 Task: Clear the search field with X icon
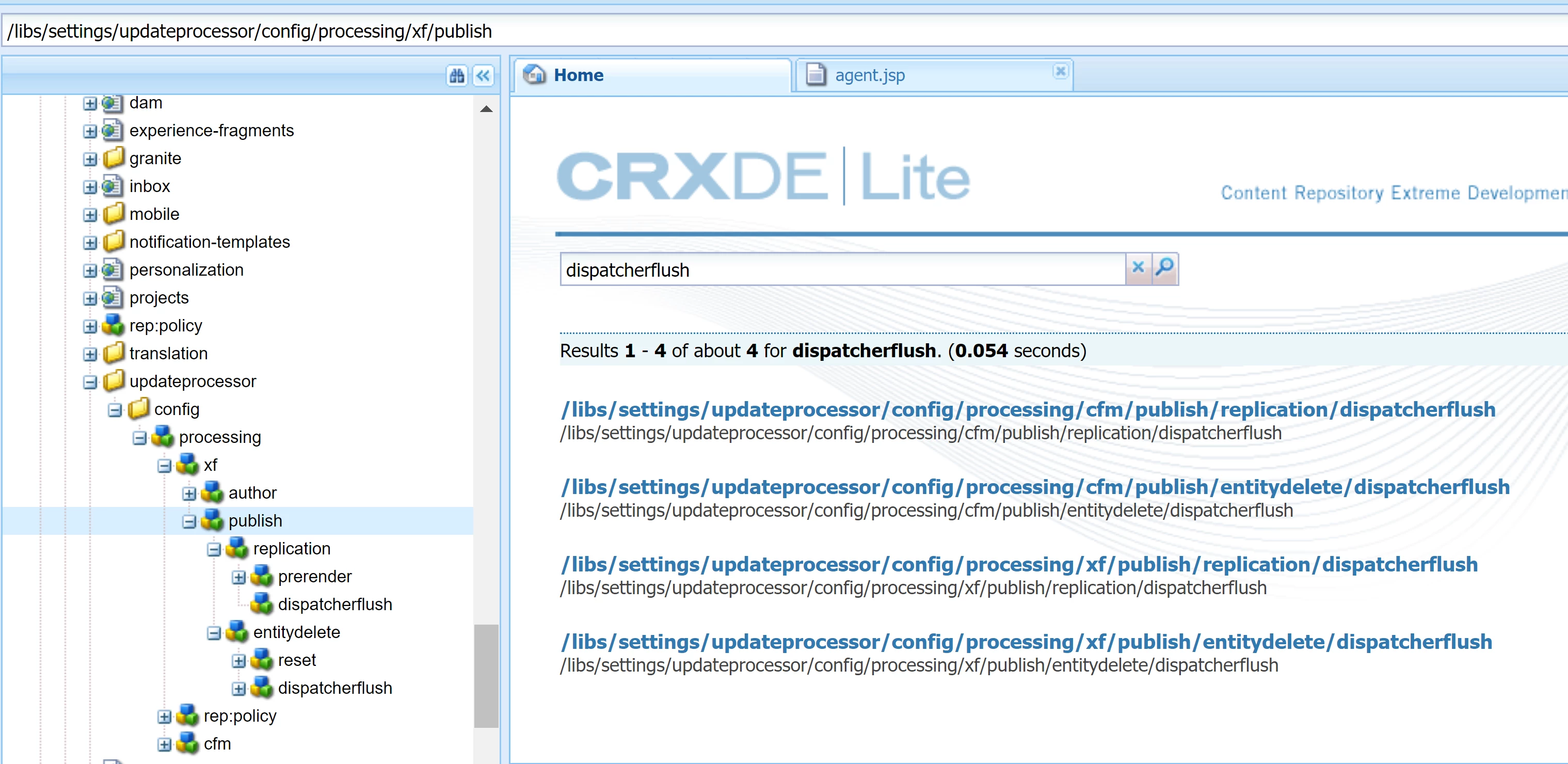[1138, 268]
